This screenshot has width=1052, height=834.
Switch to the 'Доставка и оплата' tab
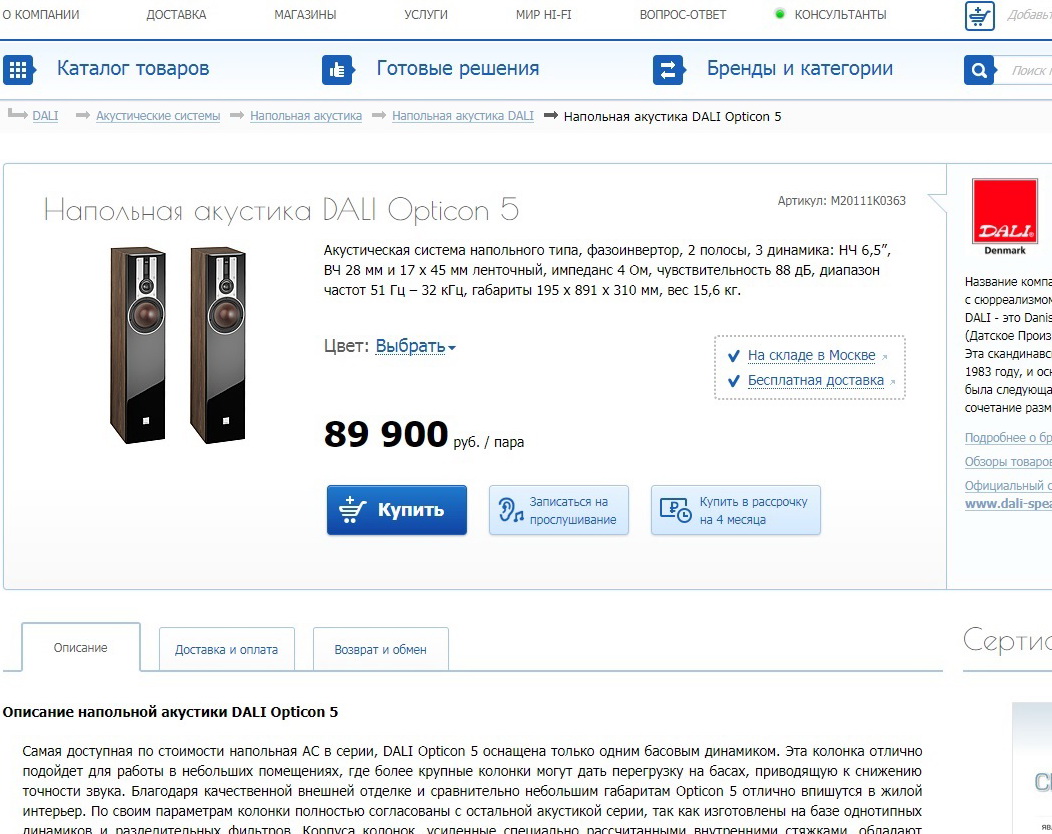(x=227, y=649)
